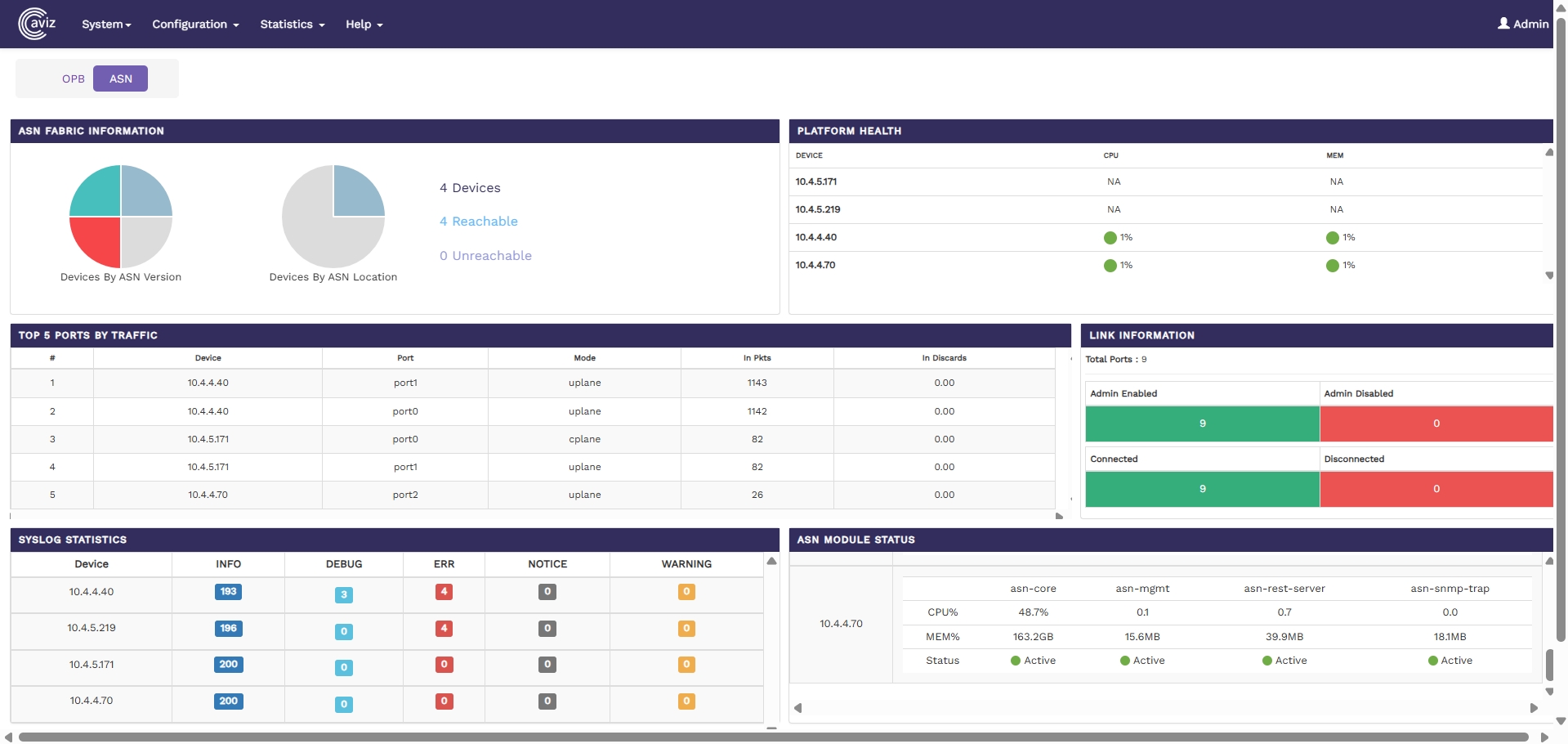
Task: Switch to the OPB view toggle
Action: [x=74, y=79]
